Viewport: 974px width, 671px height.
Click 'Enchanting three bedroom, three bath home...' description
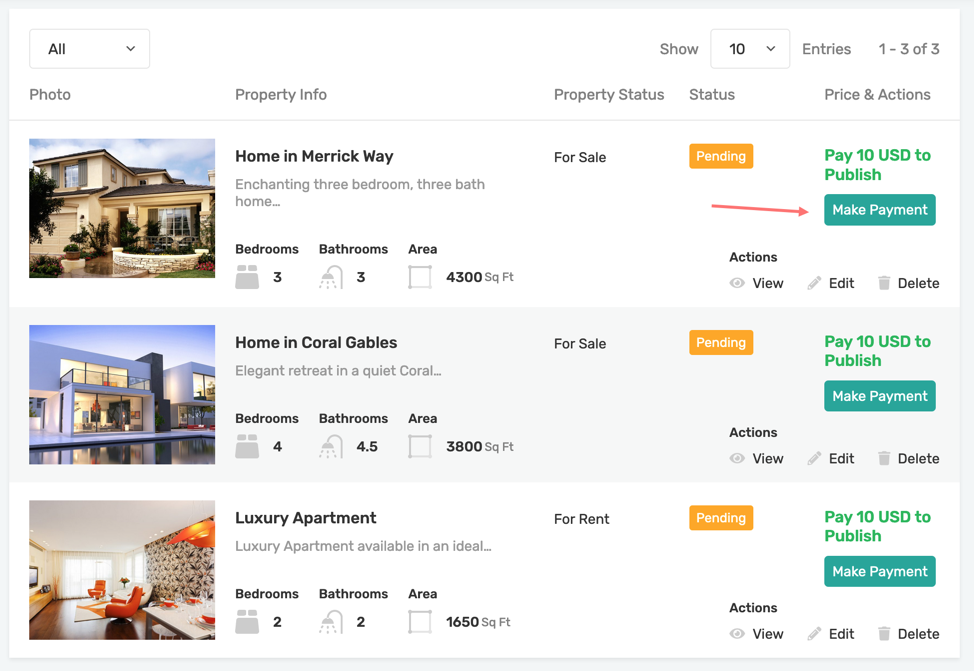tap(360, 193)
